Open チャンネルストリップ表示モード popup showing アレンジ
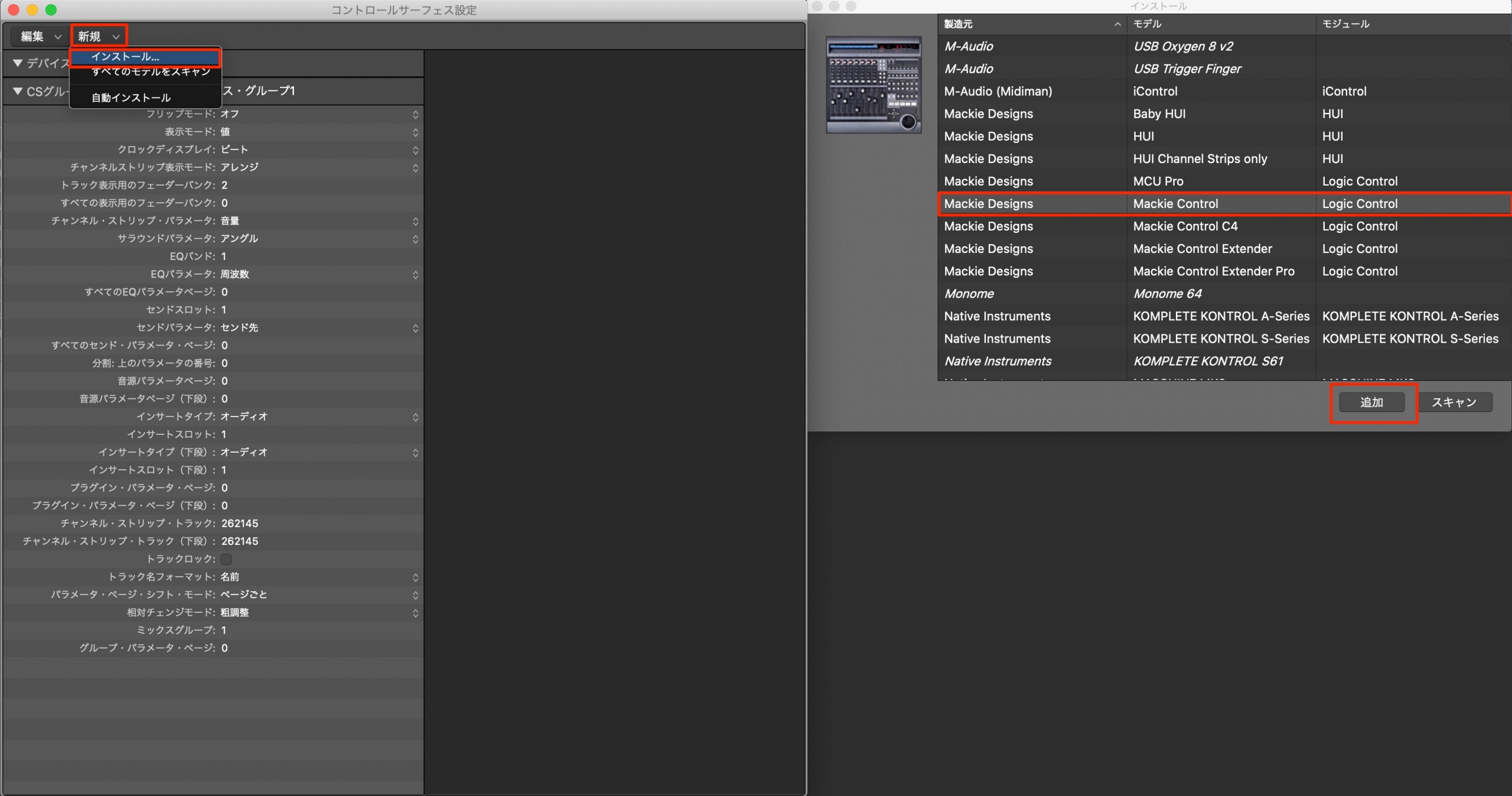This screenshot has width=1512, height=796. pos(320,167)
